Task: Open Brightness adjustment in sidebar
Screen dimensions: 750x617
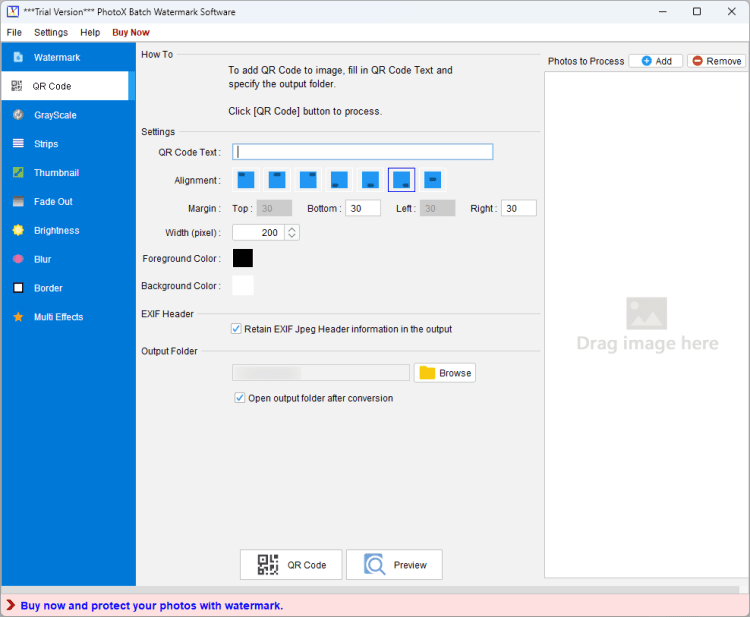Action: (68, 231)
